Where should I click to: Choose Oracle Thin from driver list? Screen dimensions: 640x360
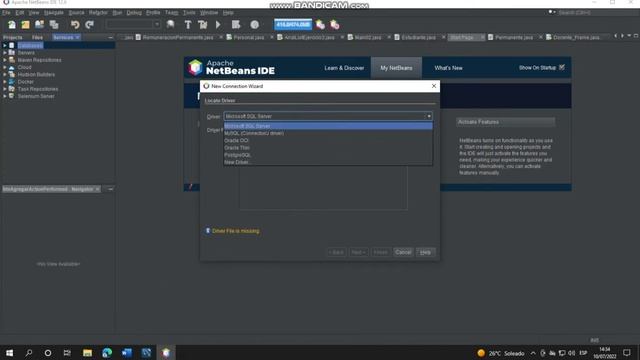click(328, 148)
